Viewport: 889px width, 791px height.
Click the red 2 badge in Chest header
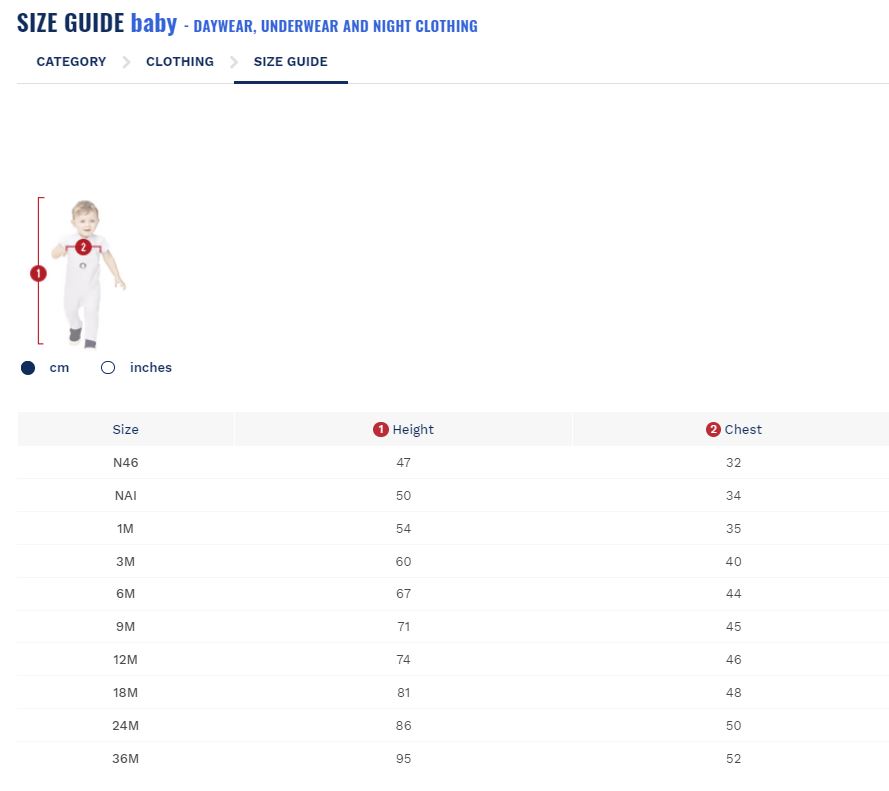click(713, 430)
